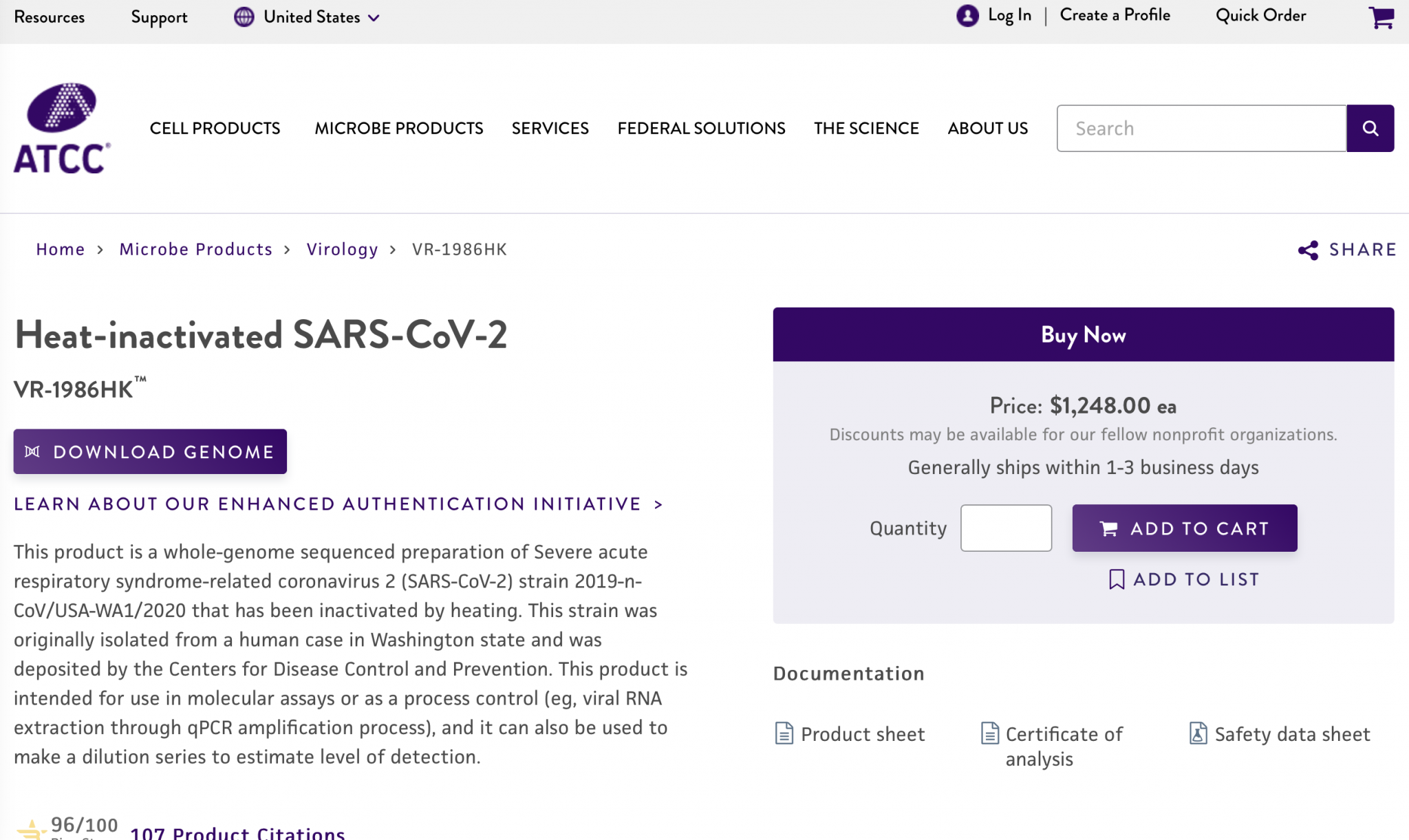The height and width of the screenshot is (840, 1409).
Task: Click the chevron after the authentication initiative link
Action: [658, 504]
